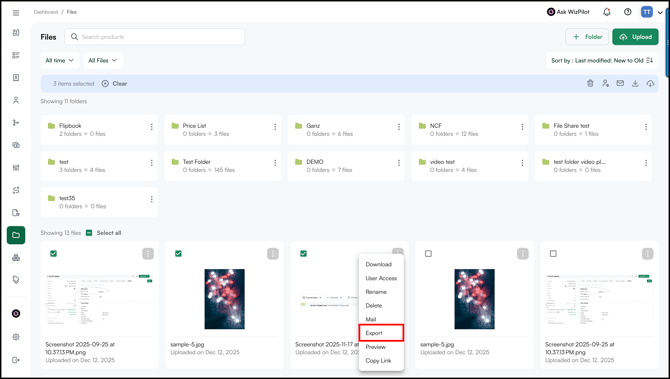The width and height of the screenshot is (670, 379).
Task: Click the download icon in selection bar
Action: [x=635, y=83]
